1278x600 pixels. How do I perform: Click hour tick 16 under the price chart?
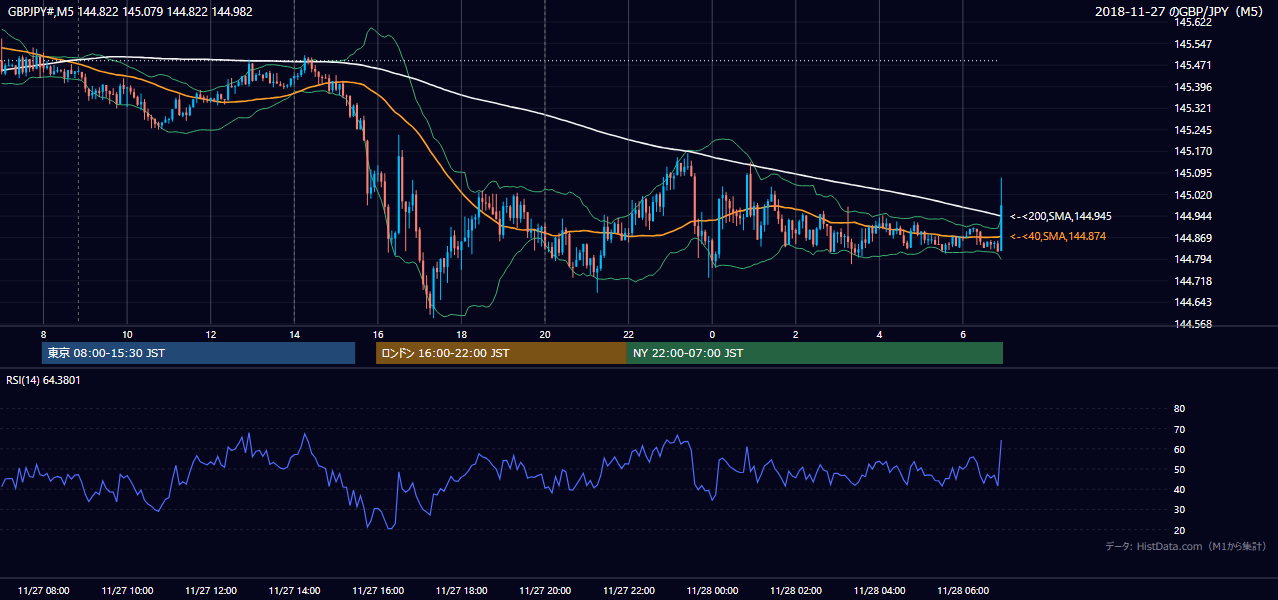378,333
